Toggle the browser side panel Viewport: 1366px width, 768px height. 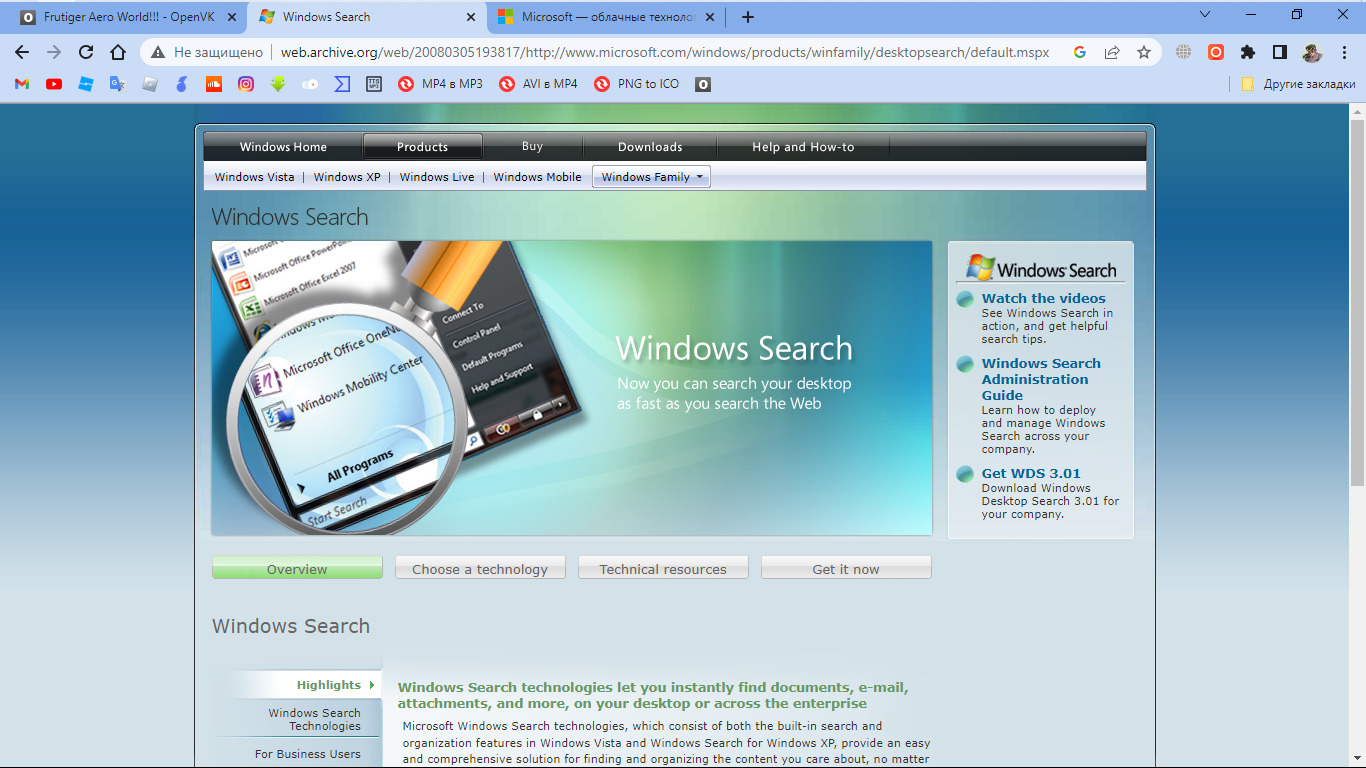point(1280,52)
